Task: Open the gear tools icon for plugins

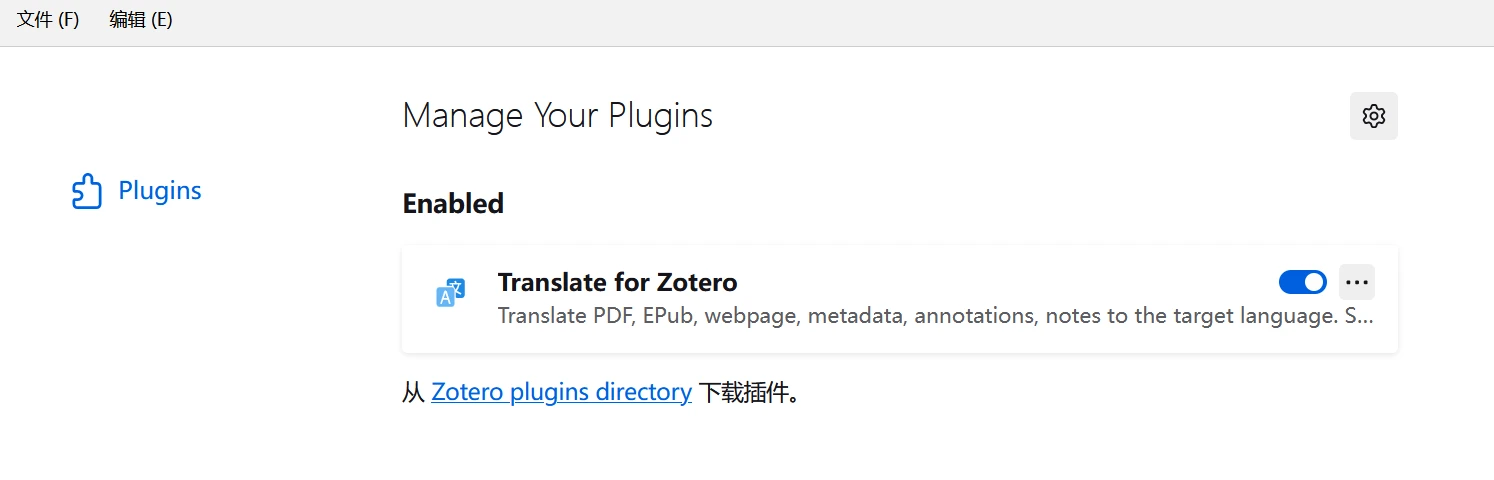Action: tap(1373, 116)
